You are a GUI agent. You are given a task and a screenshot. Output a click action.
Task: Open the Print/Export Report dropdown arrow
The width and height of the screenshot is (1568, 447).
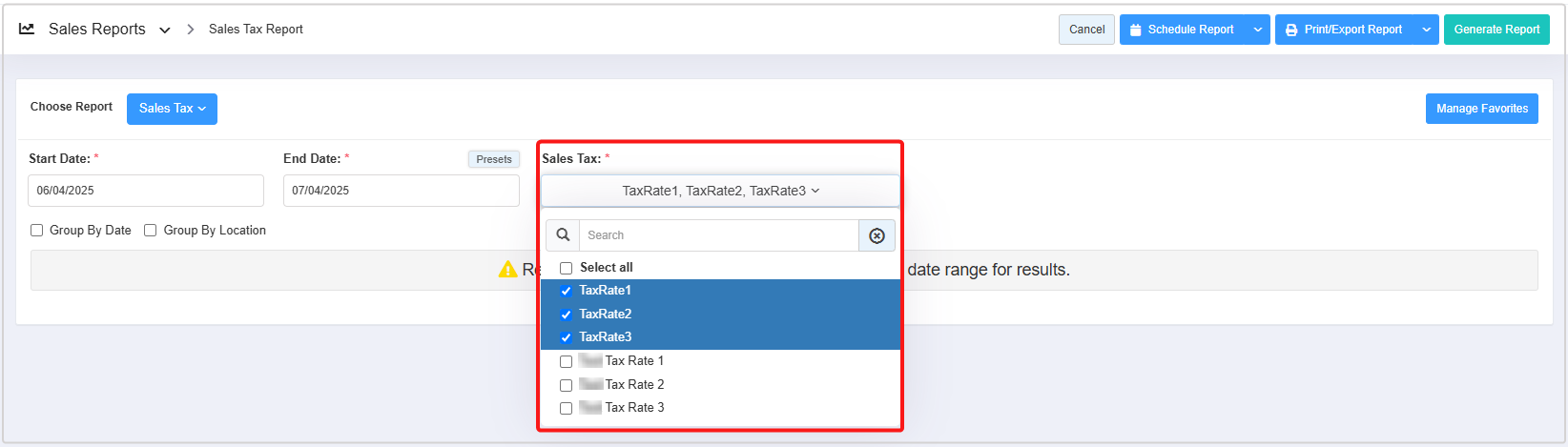tap(1426, 30)
